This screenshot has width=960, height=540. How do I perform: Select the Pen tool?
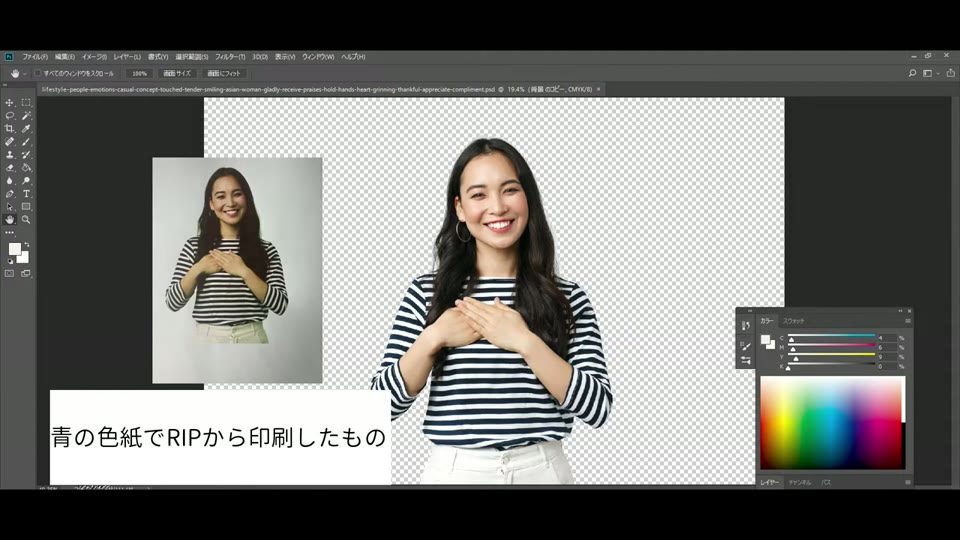(9, 193)
